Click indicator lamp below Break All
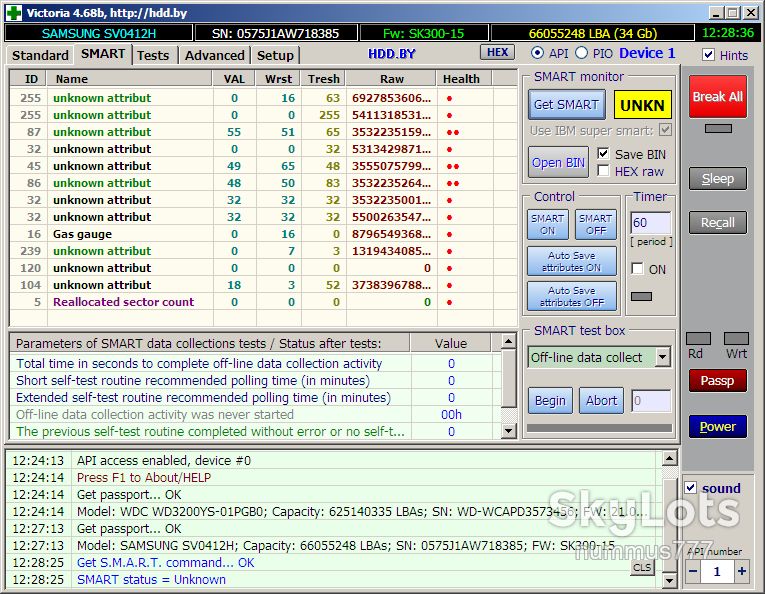 pyautogui.click(x=718, y=129)
